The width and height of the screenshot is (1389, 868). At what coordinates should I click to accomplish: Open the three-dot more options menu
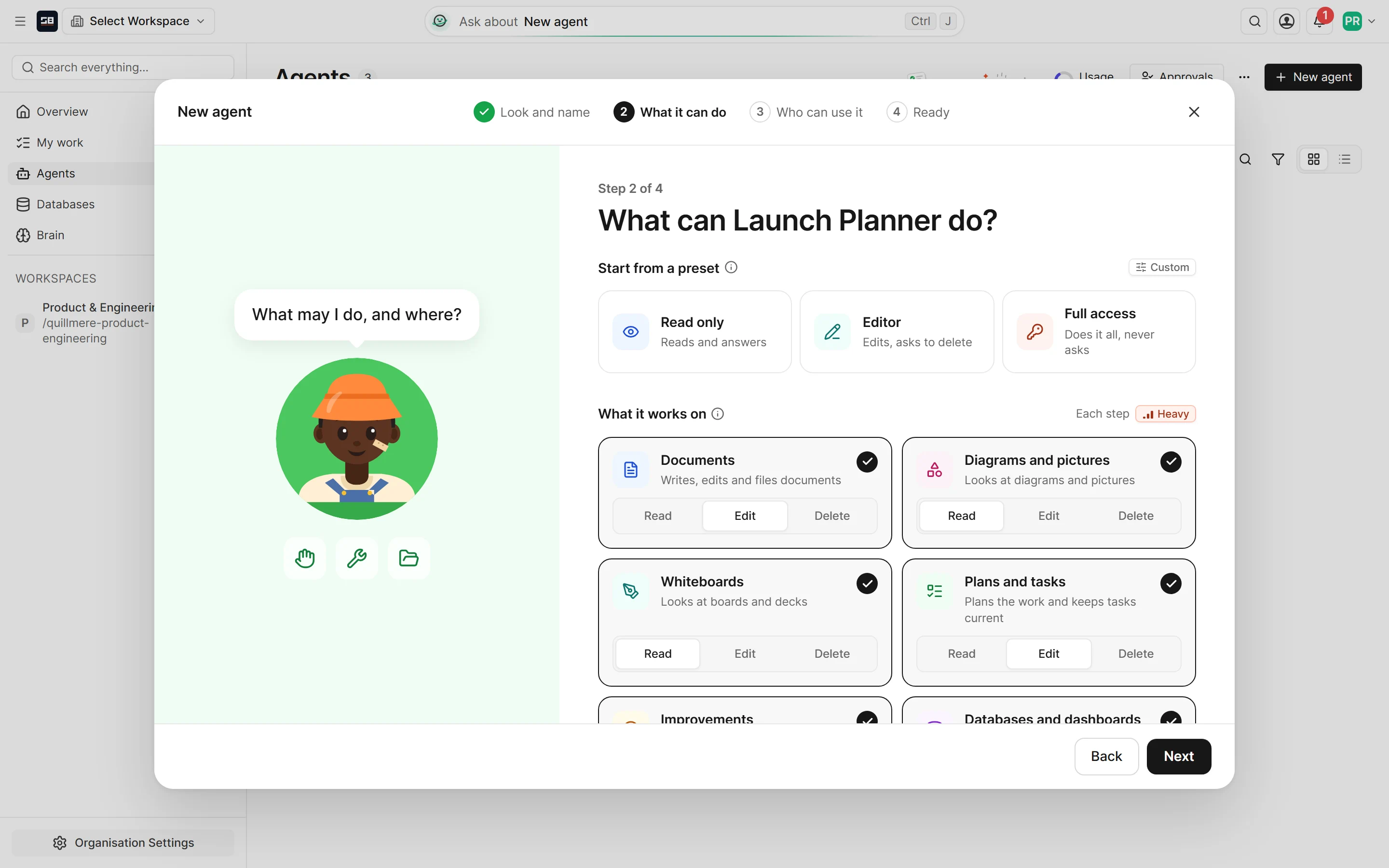point(1244,77)
